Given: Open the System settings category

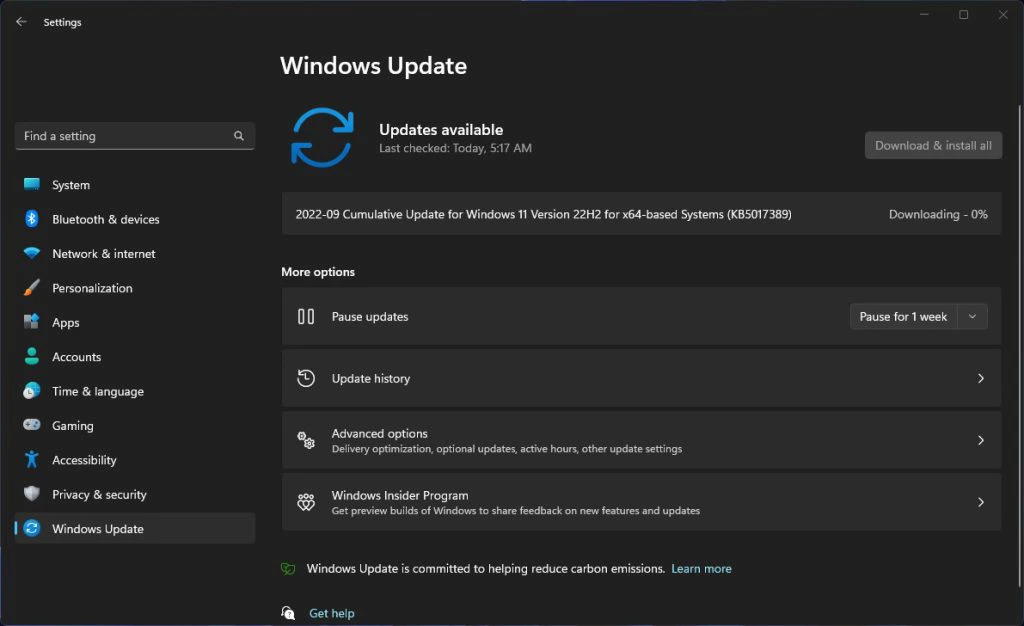Looking at the screenshot, I should point(135,185).
